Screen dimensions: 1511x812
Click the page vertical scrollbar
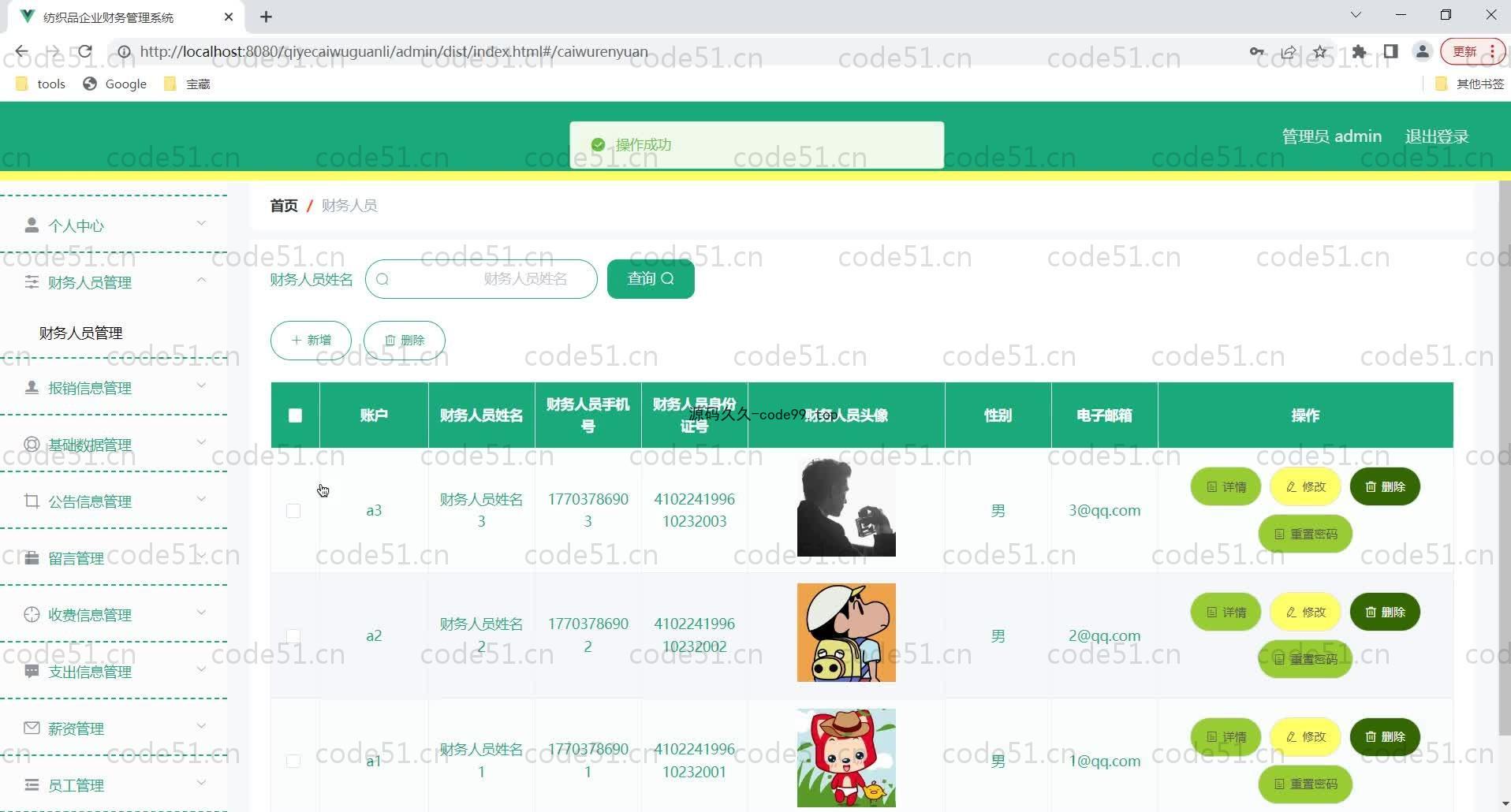click(x=1504, y=457)
